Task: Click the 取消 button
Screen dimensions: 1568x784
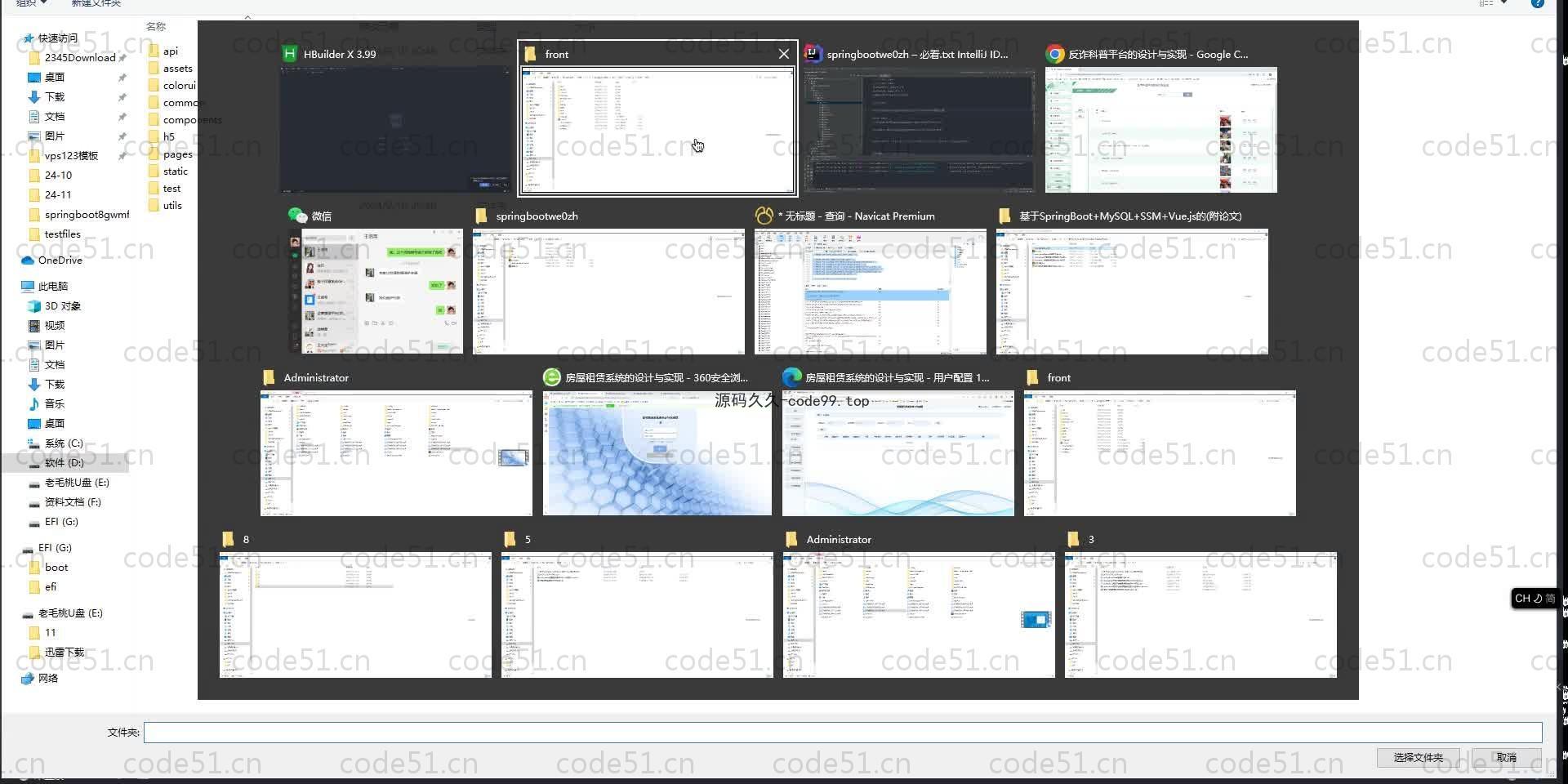Action: 1506,757
